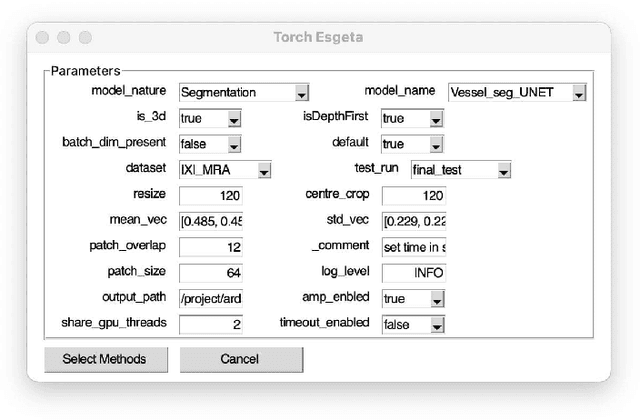640x420 pixels.
Task: Expand the dataset IXI_MRA dropdown
Action: click(225, 171)
